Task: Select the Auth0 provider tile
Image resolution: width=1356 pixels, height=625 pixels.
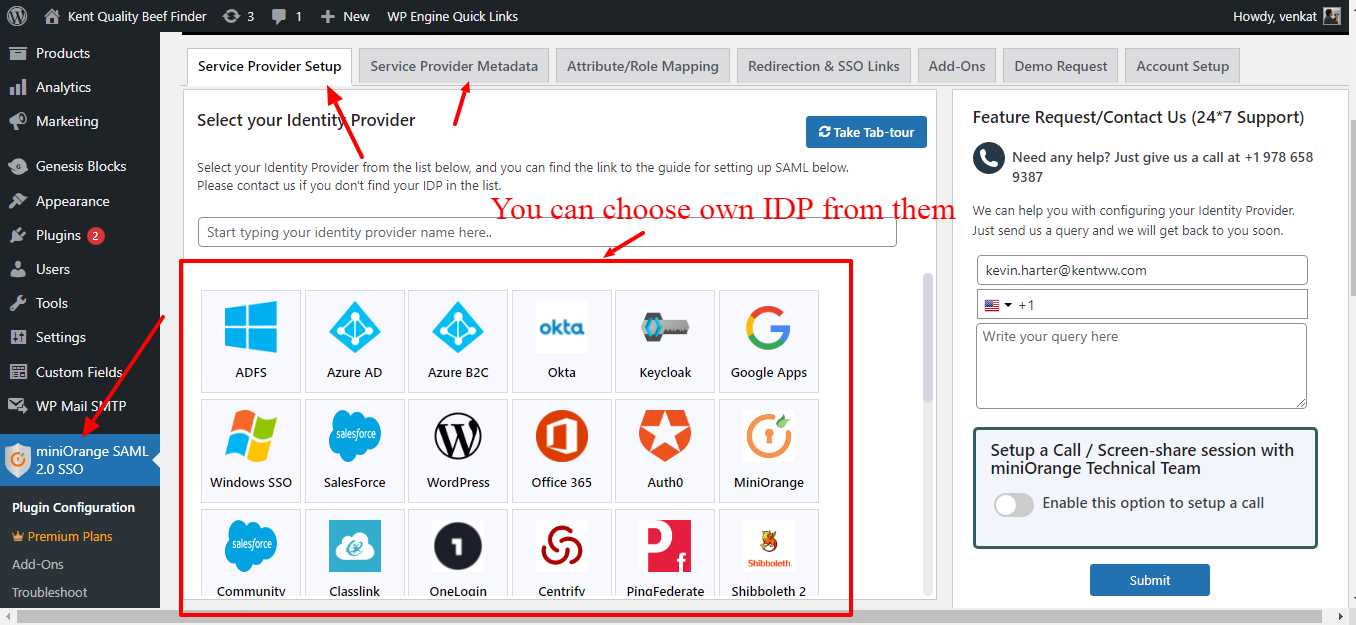Action: click(665, 450)
